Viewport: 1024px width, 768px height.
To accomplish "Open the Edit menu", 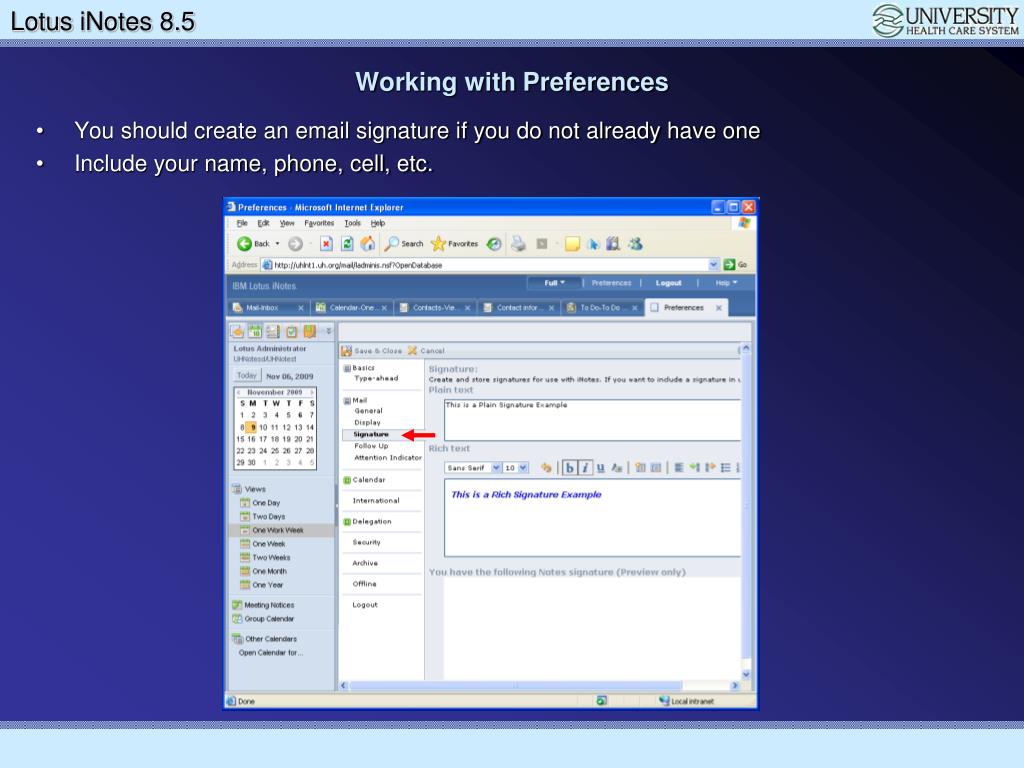I will pyautogui.click(x=263, y=223).
